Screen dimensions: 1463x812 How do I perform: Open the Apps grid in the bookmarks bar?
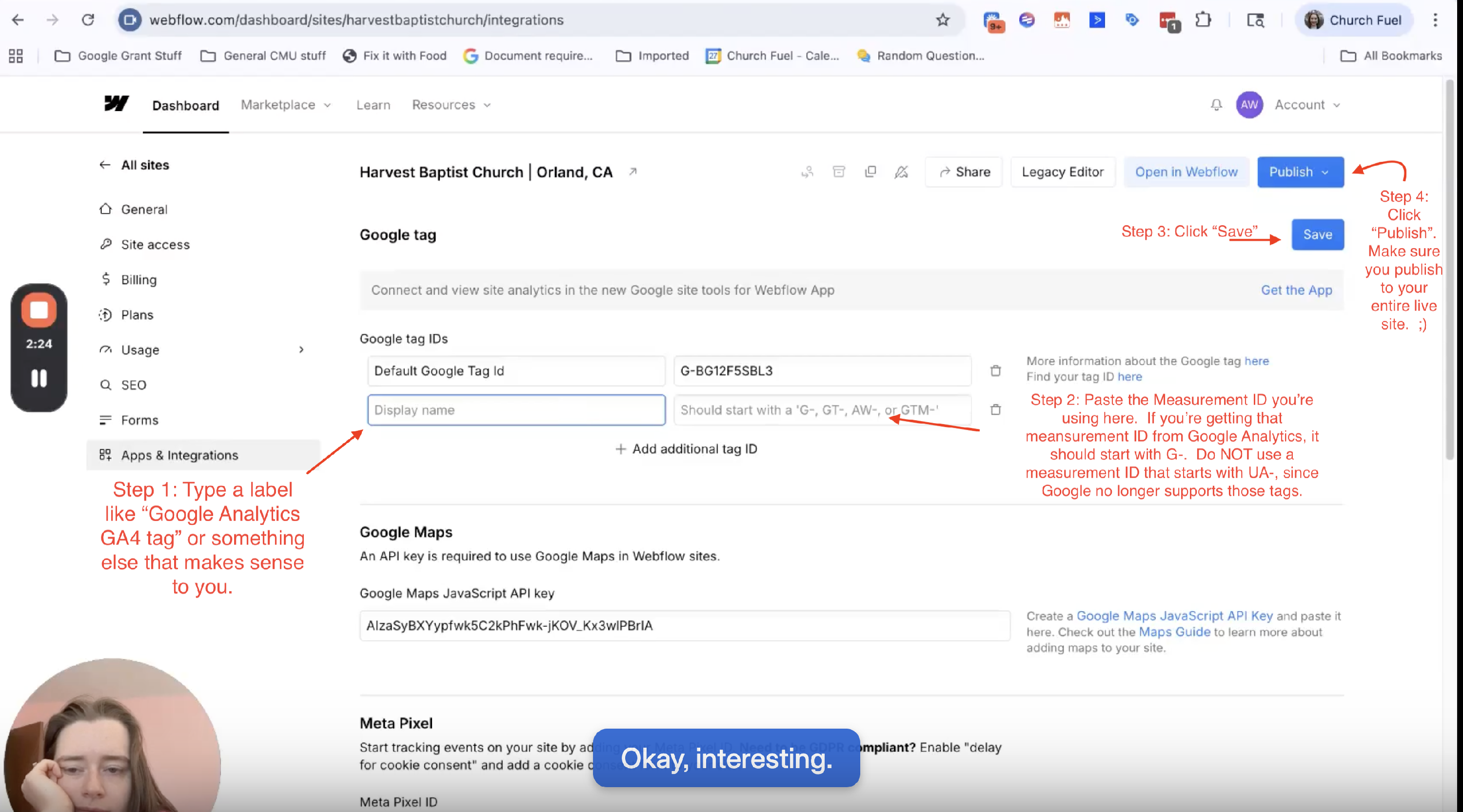click(16, 56)
